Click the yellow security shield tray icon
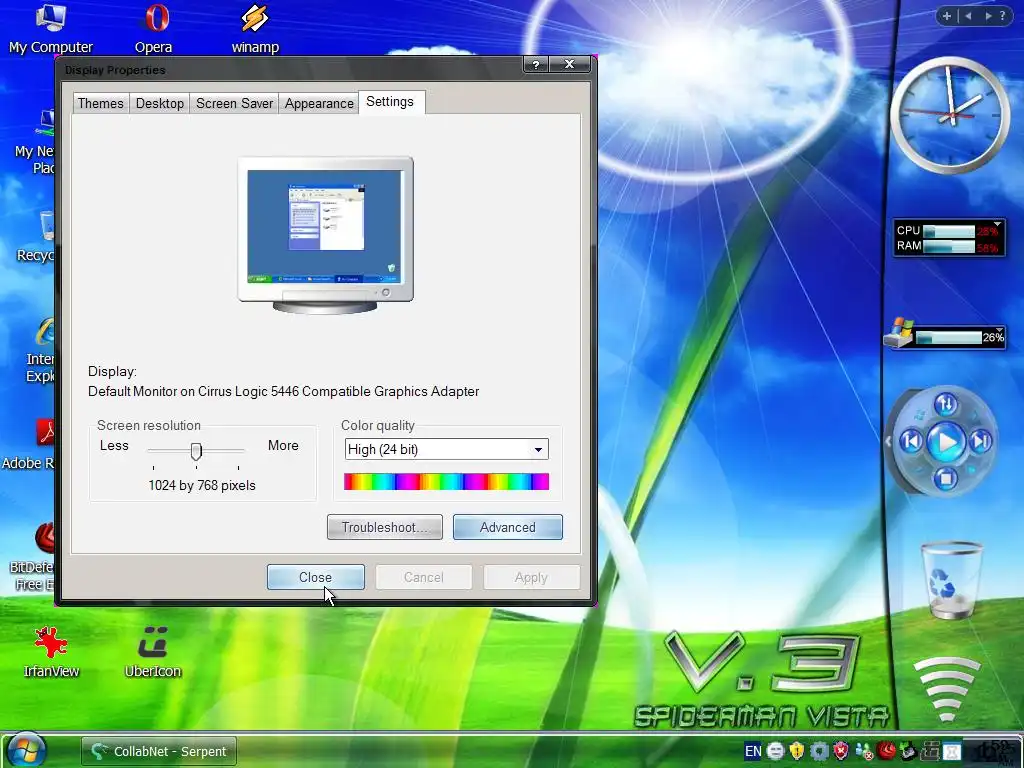Viewport: 1024px width, 768px height. [797, 751]
